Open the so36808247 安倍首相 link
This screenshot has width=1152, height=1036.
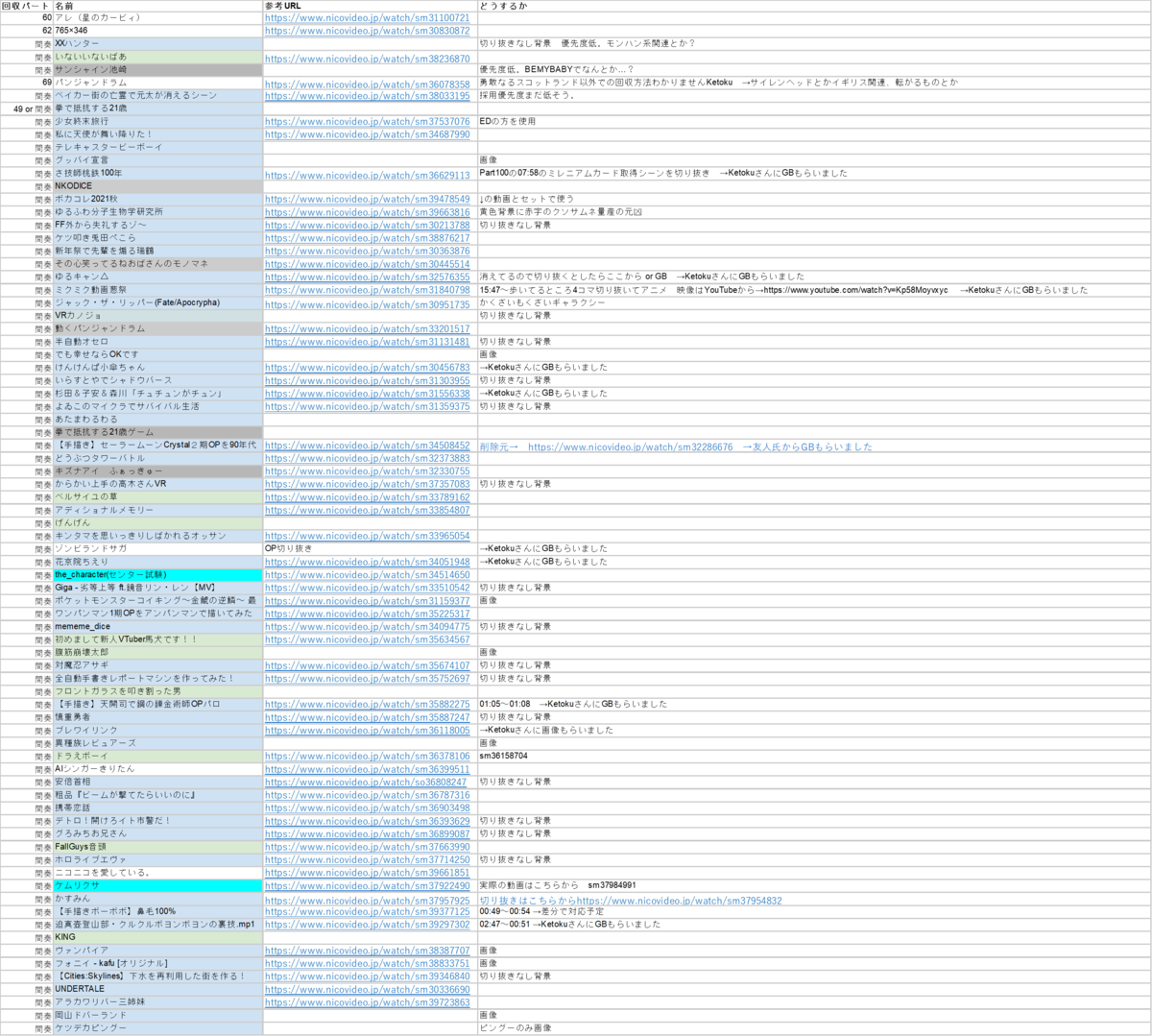pos(366,783)
